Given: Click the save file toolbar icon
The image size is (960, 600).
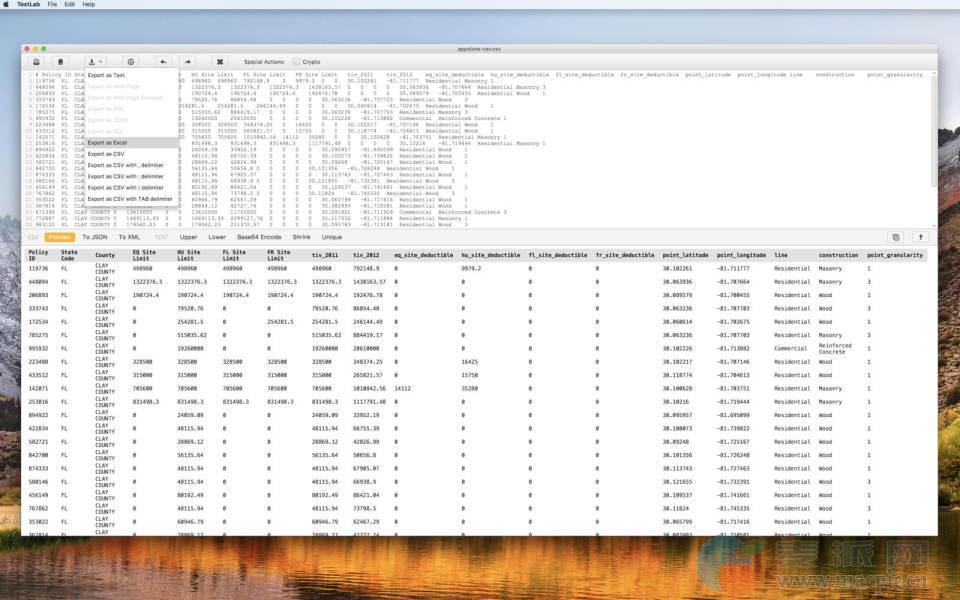Looking at the screenshot, I should click(x=36, y=61).
